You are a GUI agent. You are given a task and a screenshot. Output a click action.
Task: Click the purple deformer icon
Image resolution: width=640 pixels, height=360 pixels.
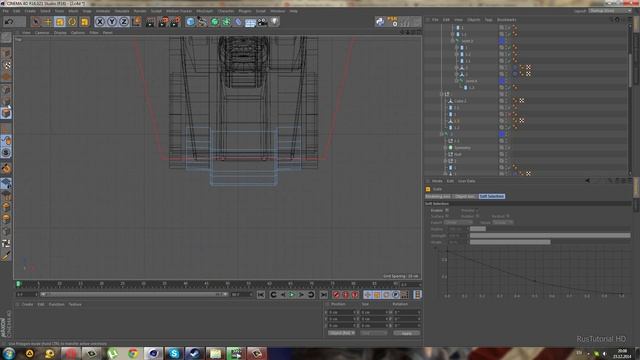(238, 22)
